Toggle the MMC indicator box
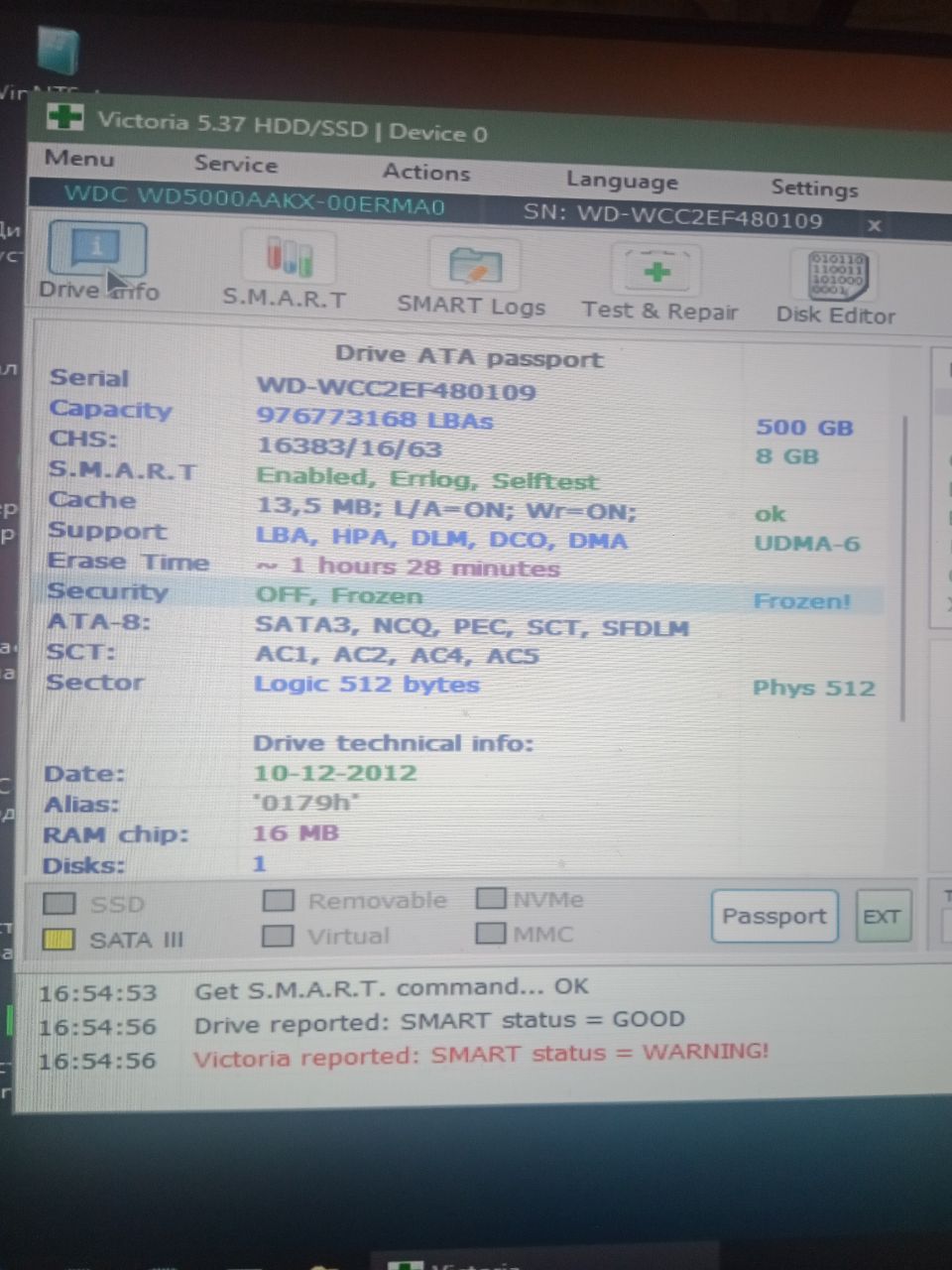 [491, 933]
